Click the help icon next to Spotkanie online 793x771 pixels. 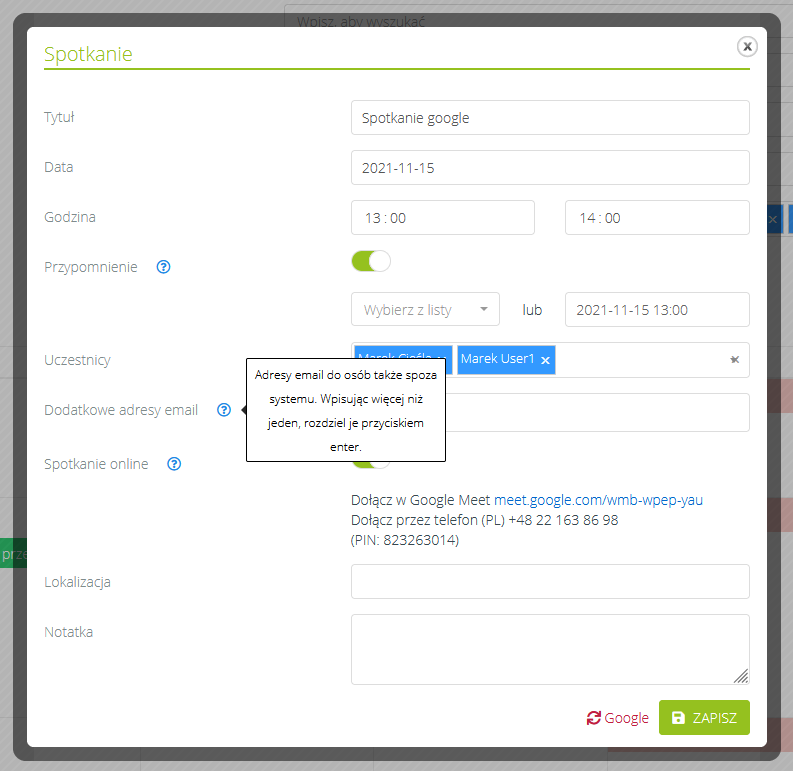click(174, 464)
